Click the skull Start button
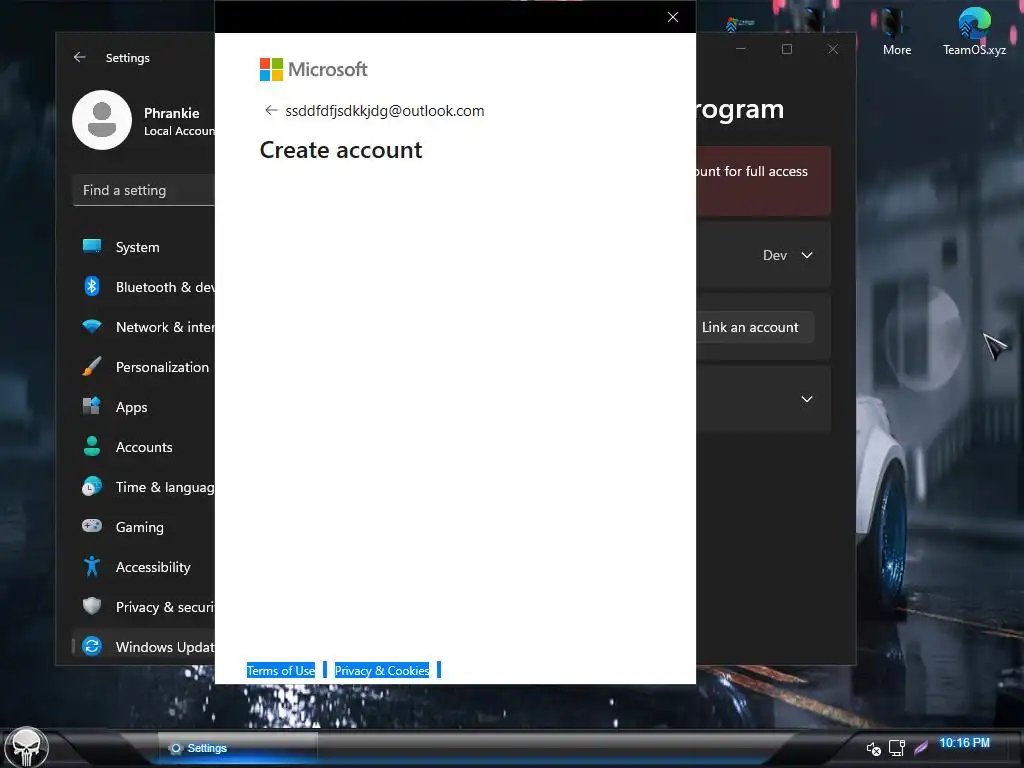This screenshot has height=768, width=1024. coord(26,747)
